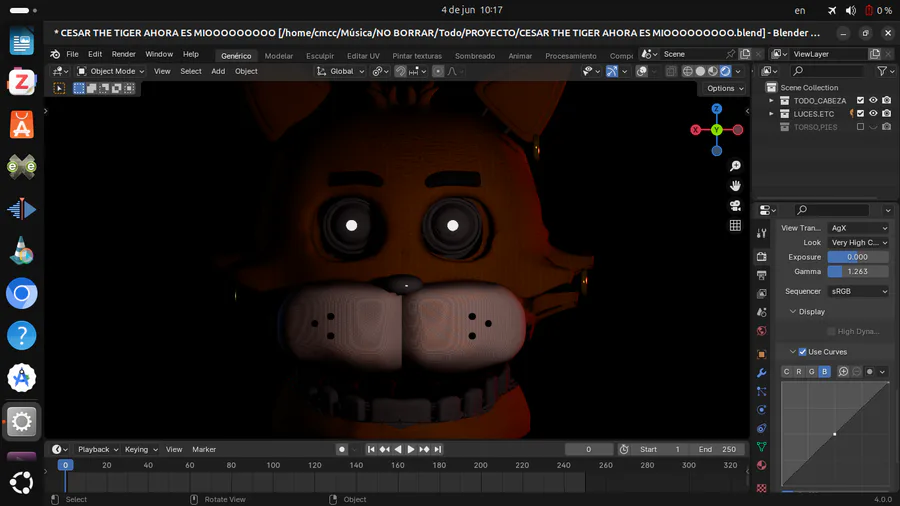This screenshot has width=900, height=506.
Task: Open the timeline Keying popover
Action: tap(141, 449)
